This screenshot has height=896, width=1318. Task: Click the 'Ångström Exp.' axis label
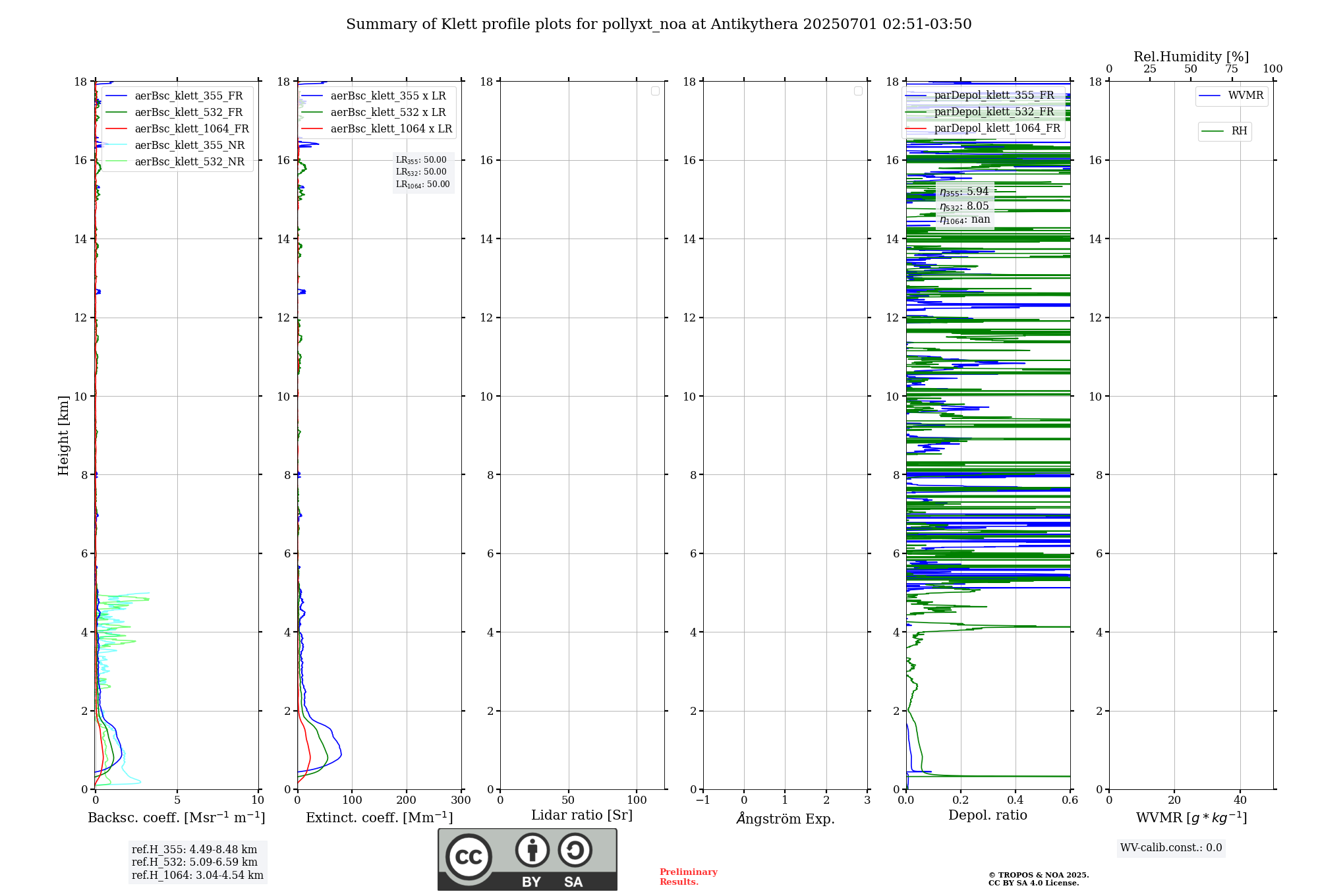coord(786,818)
